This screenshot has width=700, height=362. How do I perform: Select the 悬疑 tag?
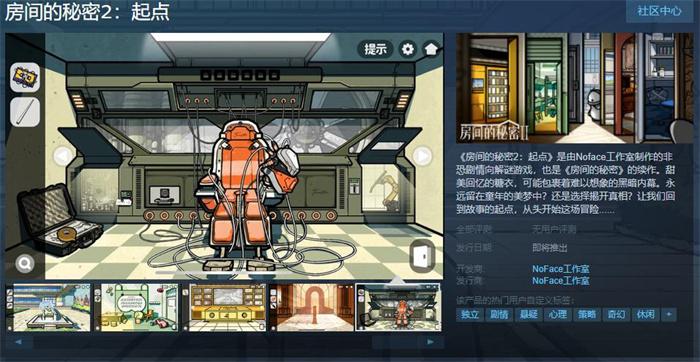[x=528, y=314]
